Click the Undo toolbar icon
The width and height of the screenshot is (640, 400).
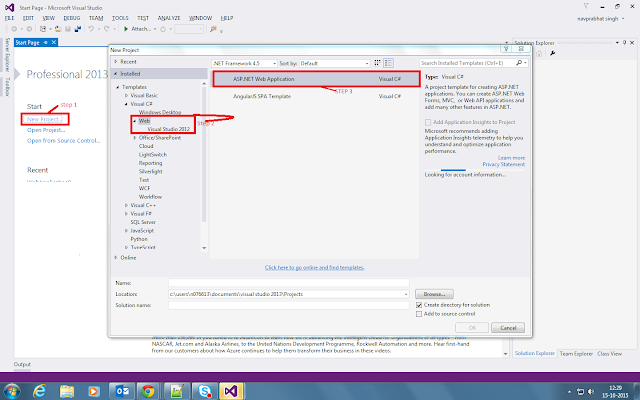coord(91,29)
